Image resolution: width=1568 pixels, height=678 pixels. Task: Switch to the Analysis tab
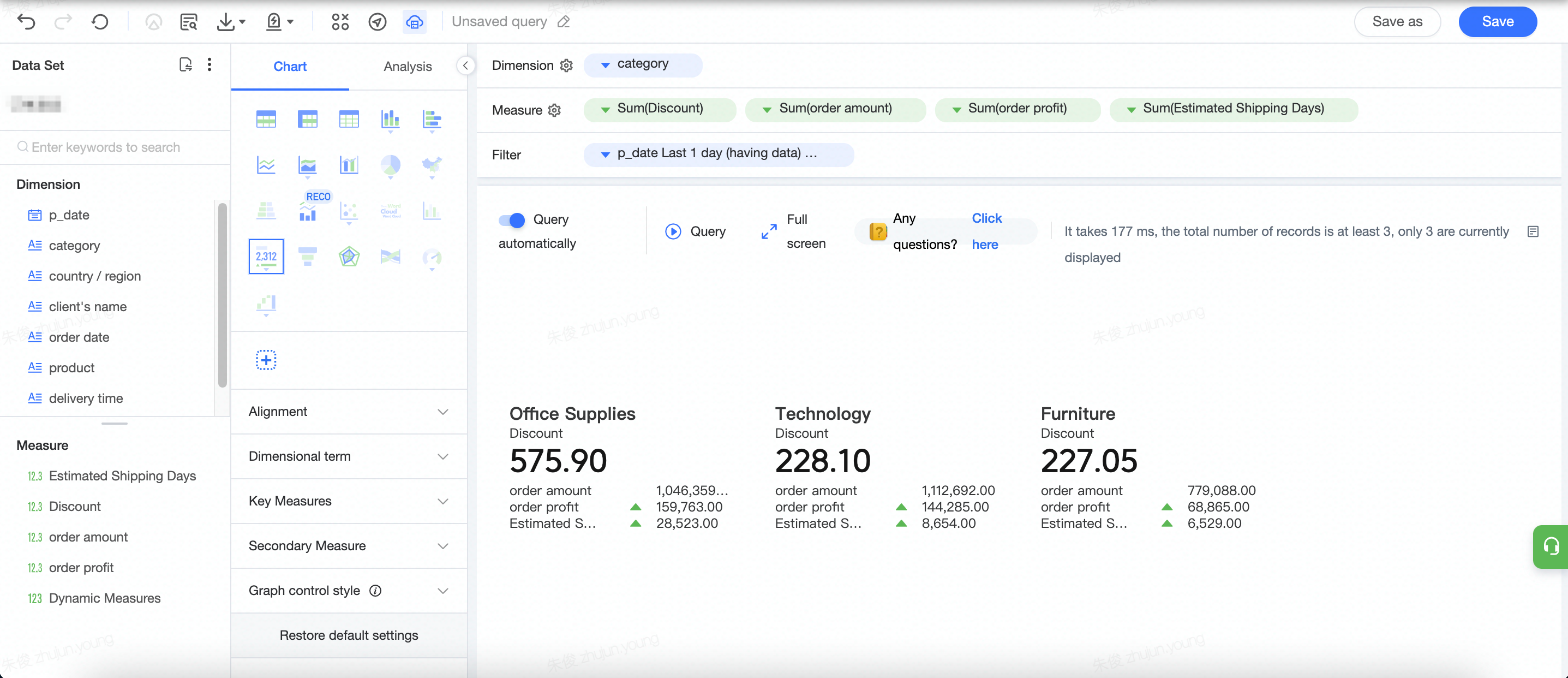tap(407, 67)
